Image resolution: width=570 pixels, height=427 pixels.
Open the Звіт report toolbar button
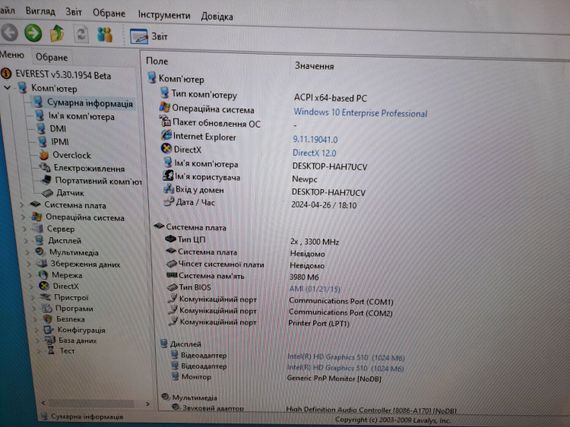click(149, 36)
